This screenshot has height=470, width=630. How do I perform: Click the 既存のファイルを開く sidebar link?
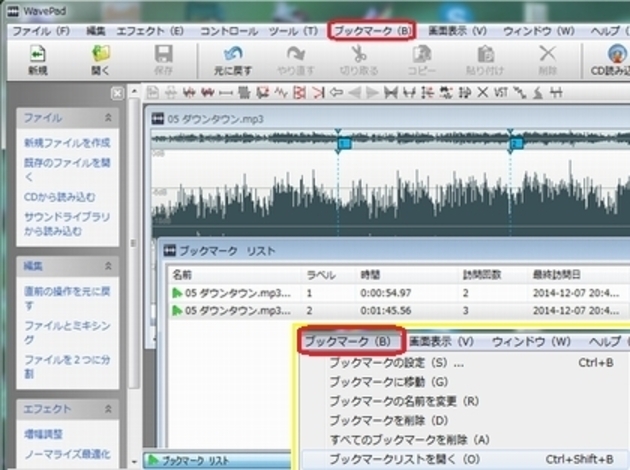click(x=67, y=170)
